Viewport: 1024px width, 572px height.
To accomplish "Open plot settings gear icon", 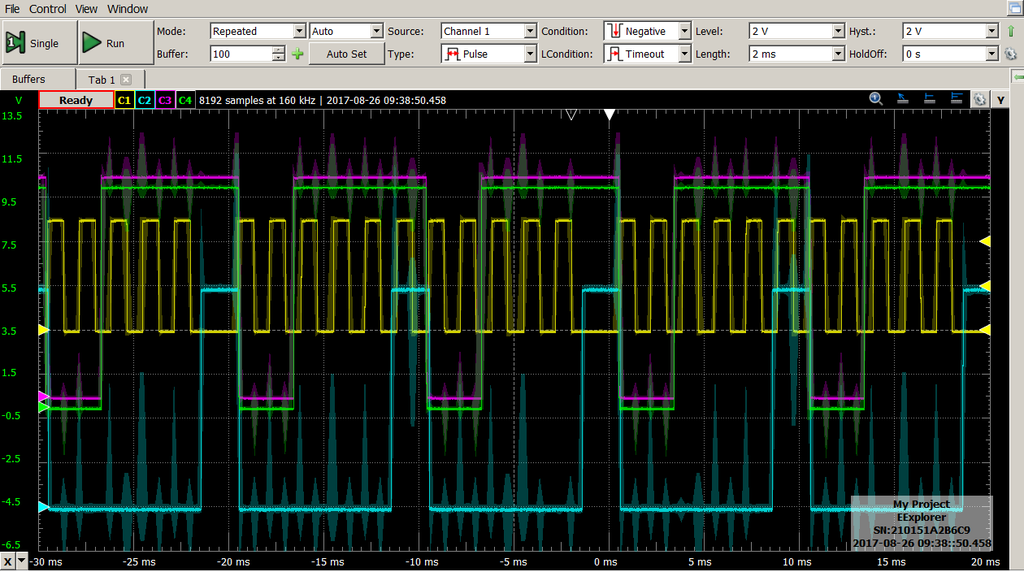I will pyautogui.click(x=980, y=99).
